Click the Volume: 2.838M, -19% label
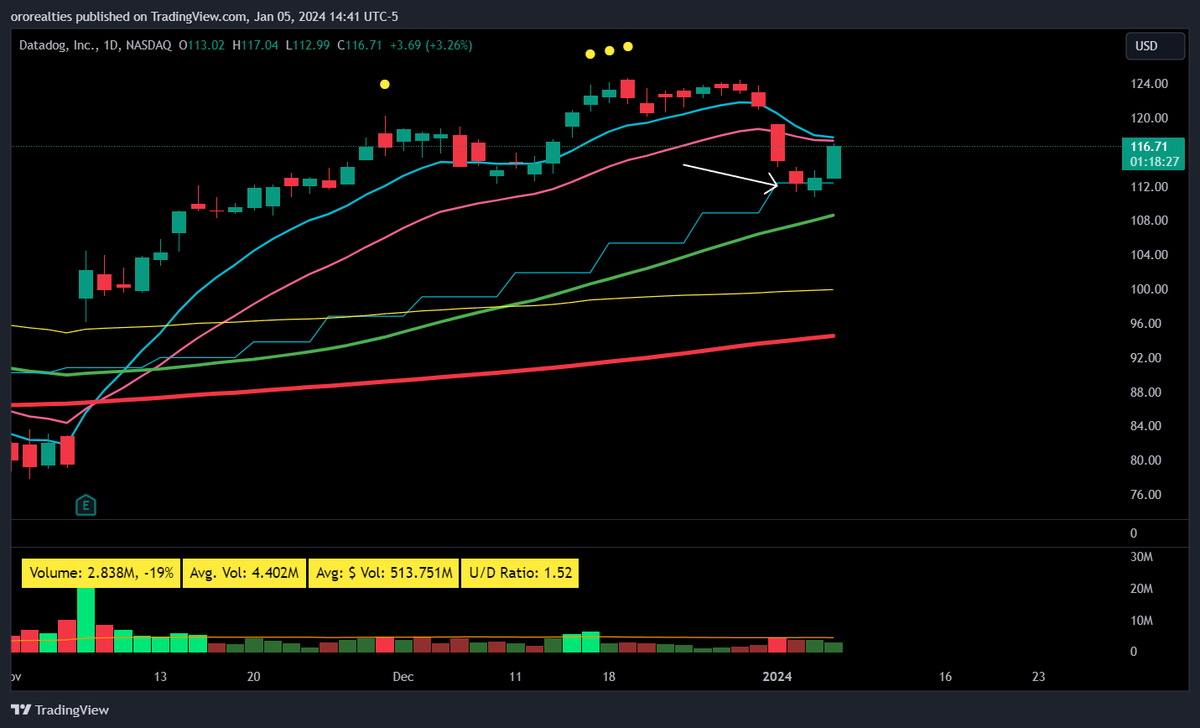Viewport: 1200px width, 728px height. click(102, 573)
